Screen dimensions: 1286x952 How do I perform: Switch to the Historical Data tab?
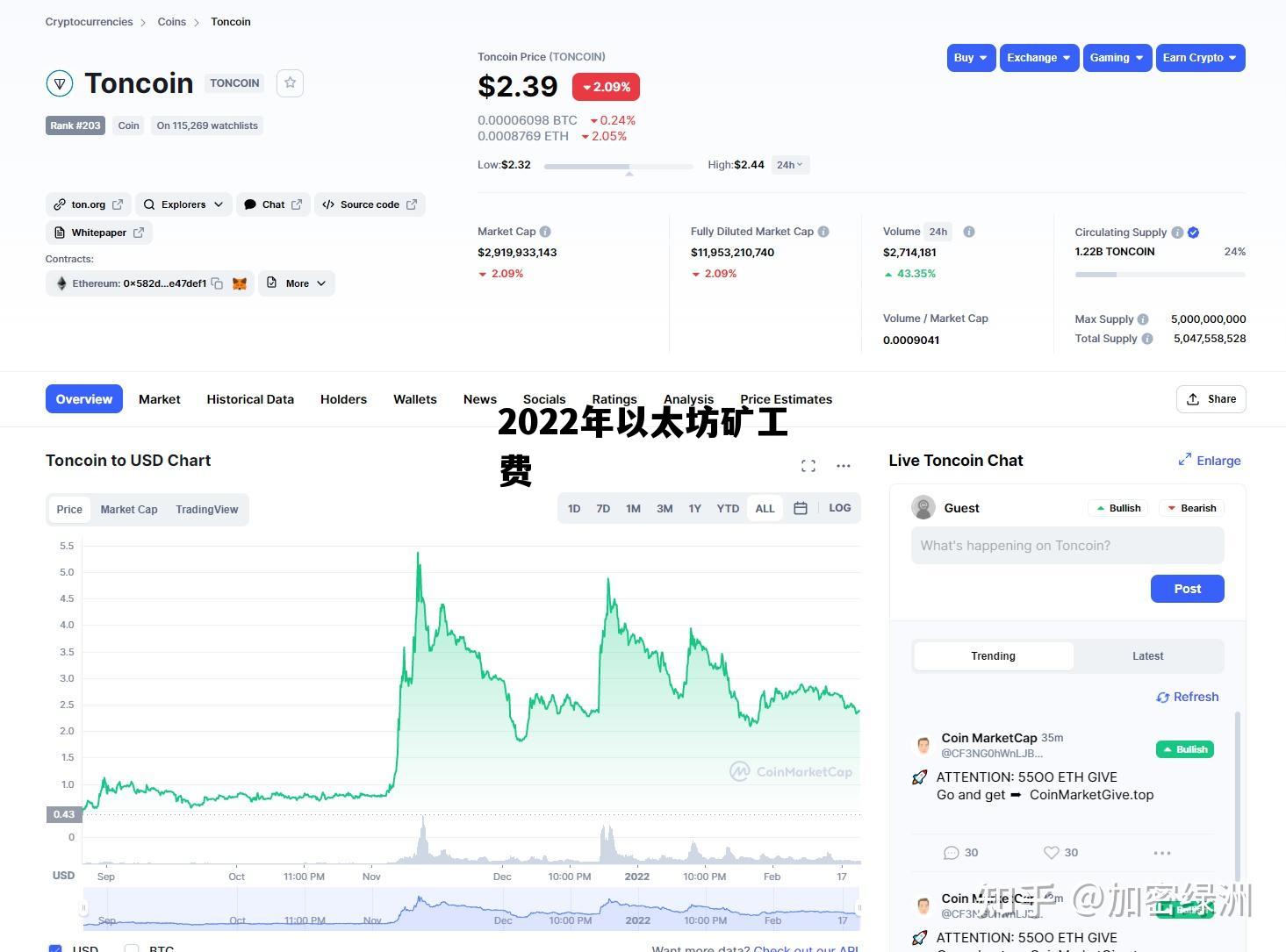pos(250,399)
